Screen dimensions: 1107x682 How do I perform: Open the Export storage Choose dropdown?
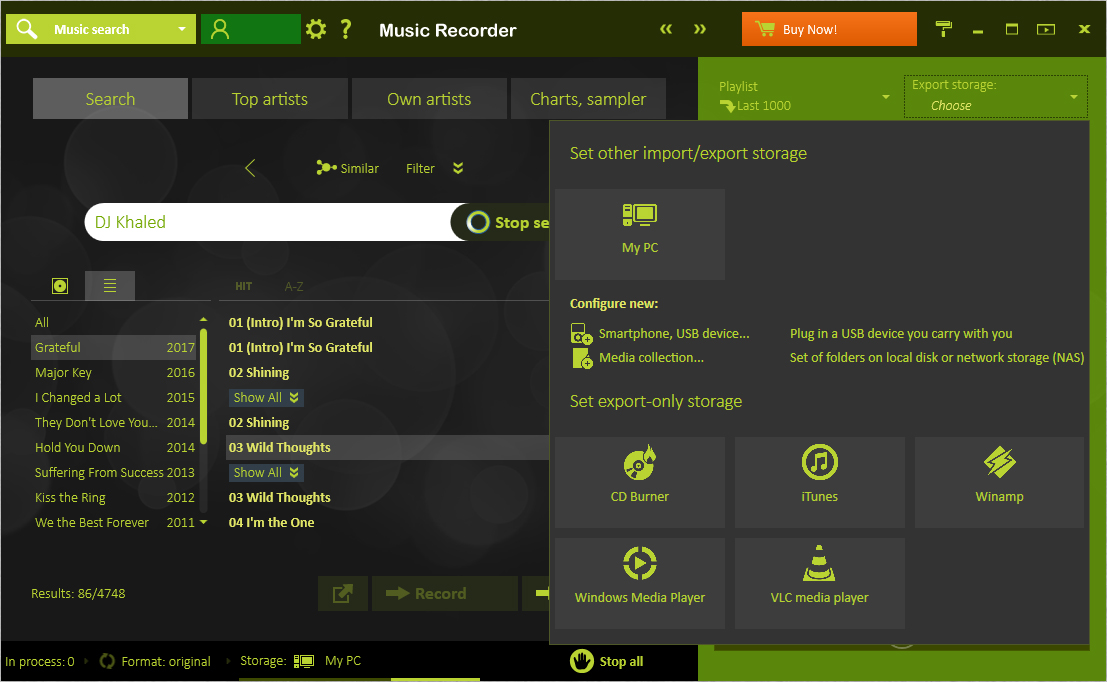995,96
